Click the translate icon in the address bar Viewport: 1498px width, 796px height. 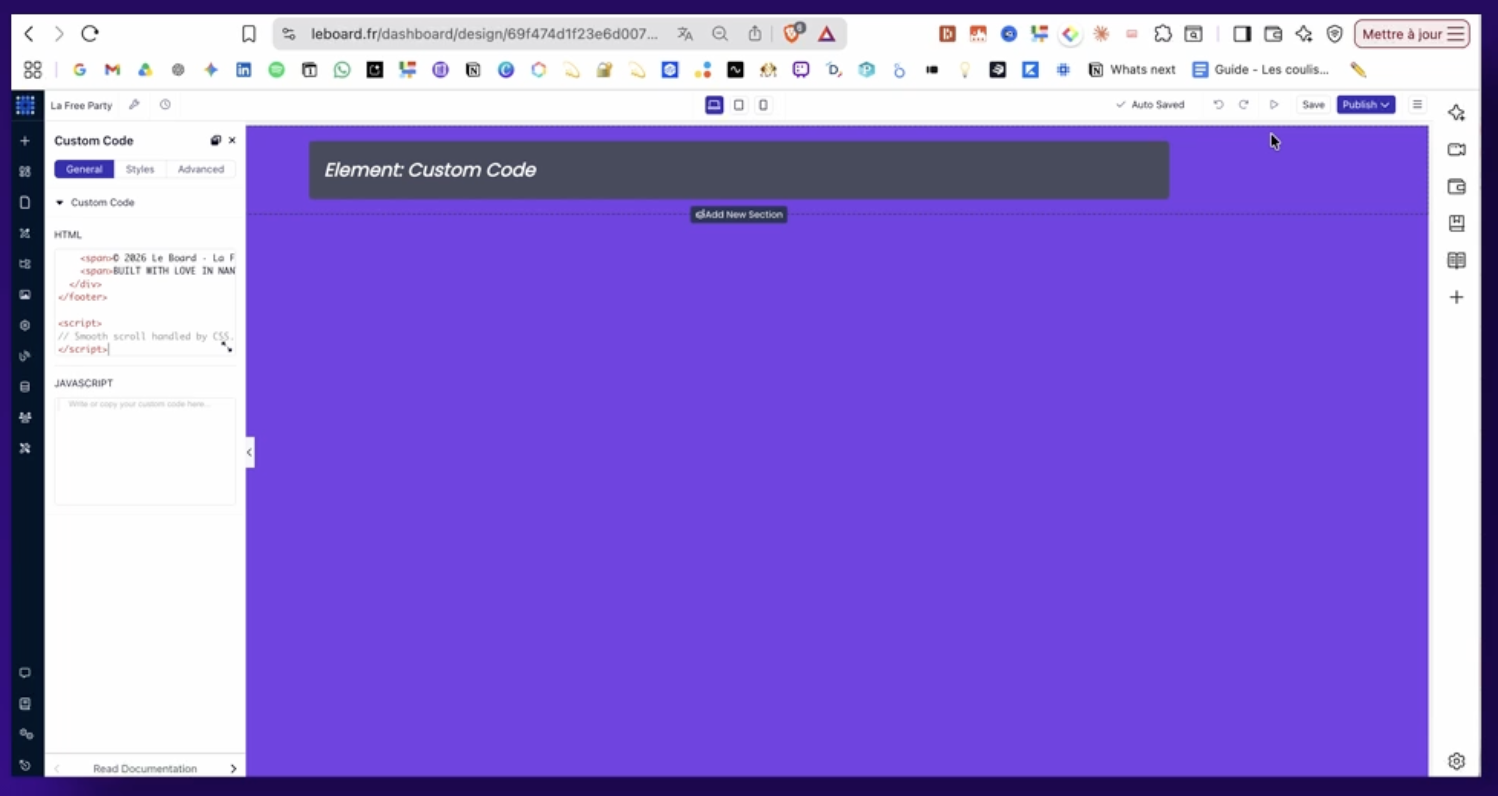(685, 34)
